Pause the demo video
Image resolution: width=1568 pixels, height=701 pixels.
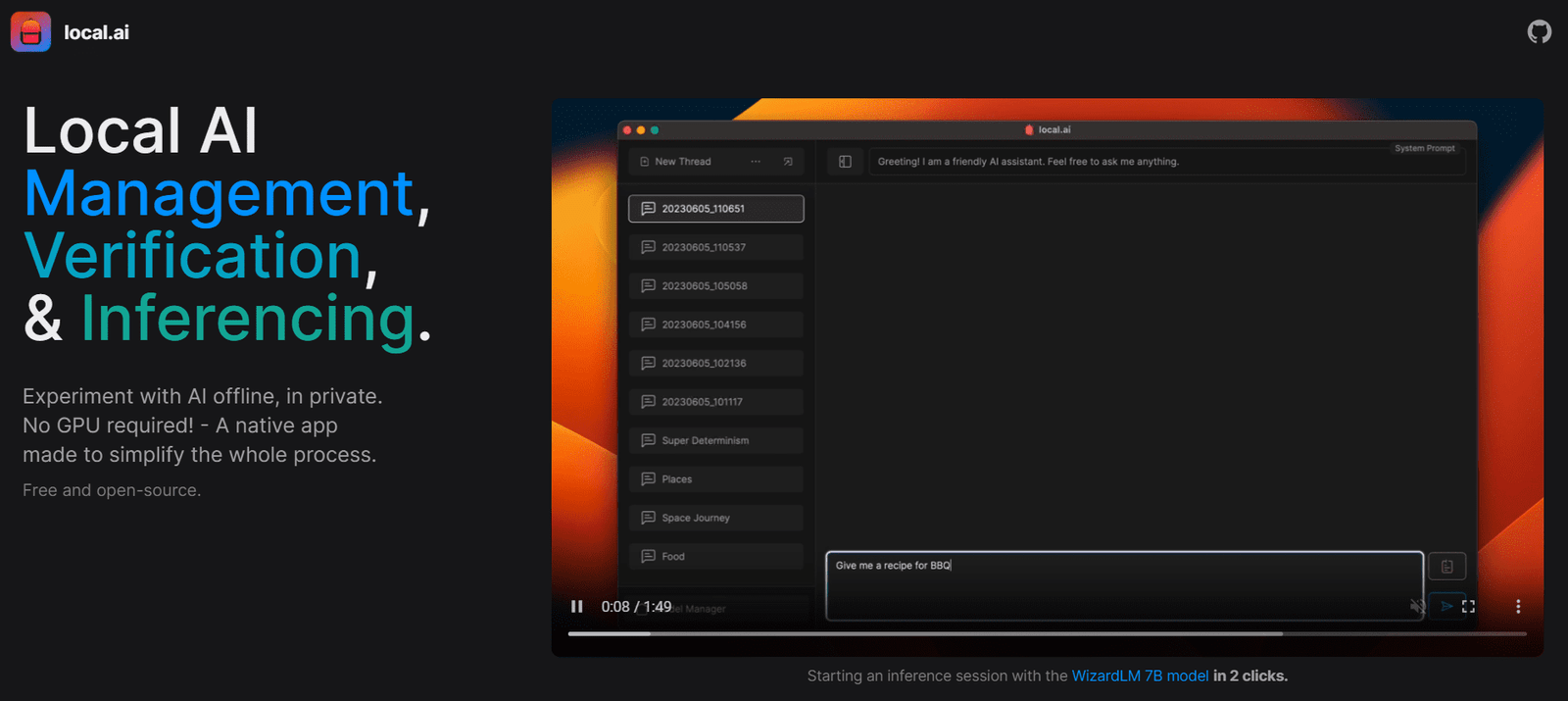pos(577,607)
